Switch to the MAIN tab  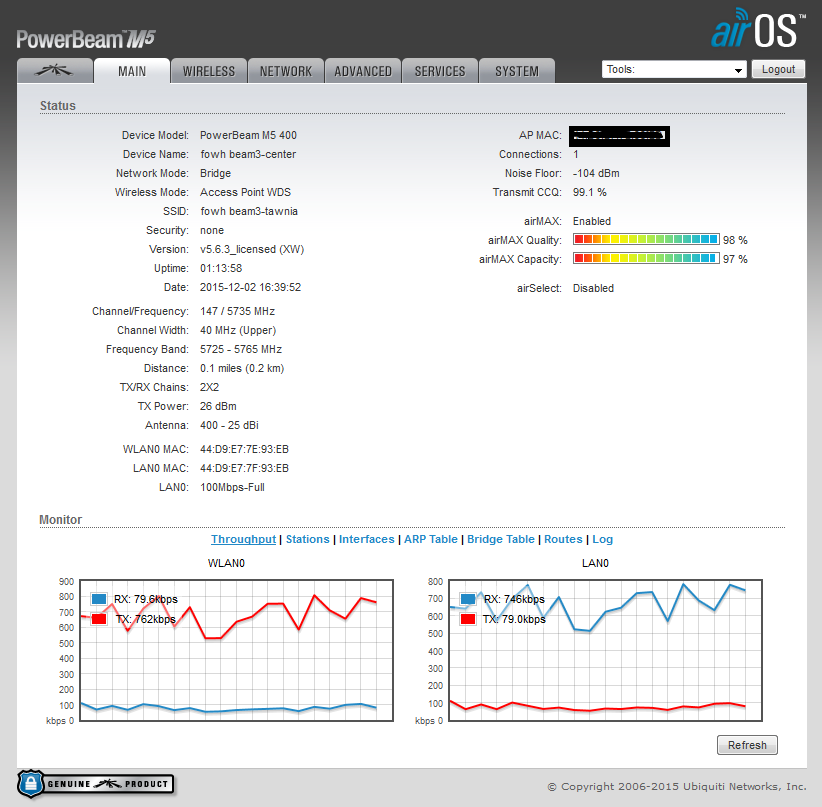(x=131, y=71)
